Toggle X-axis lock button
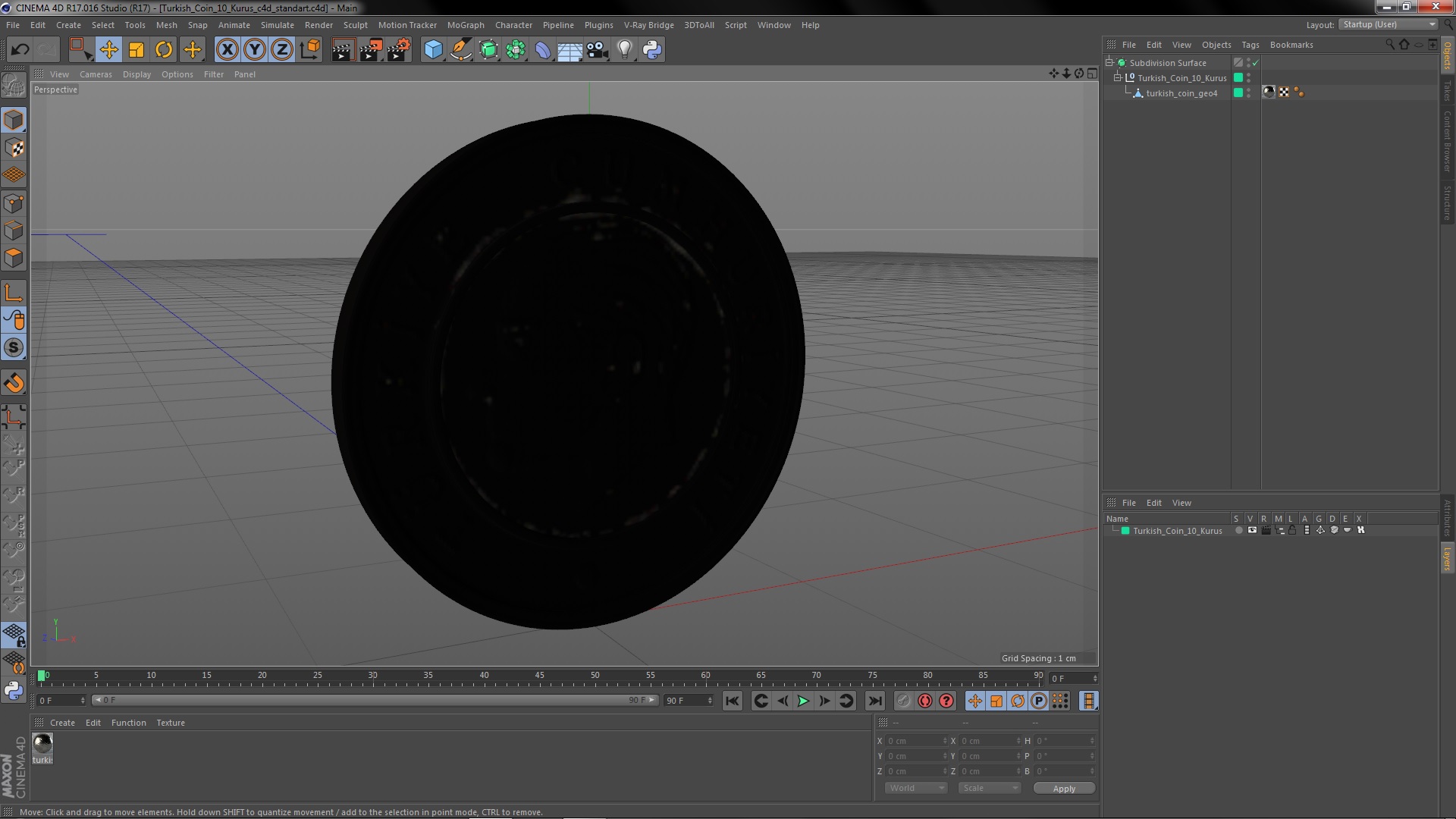Screen dimensions: 1456x819 point(227,50)
